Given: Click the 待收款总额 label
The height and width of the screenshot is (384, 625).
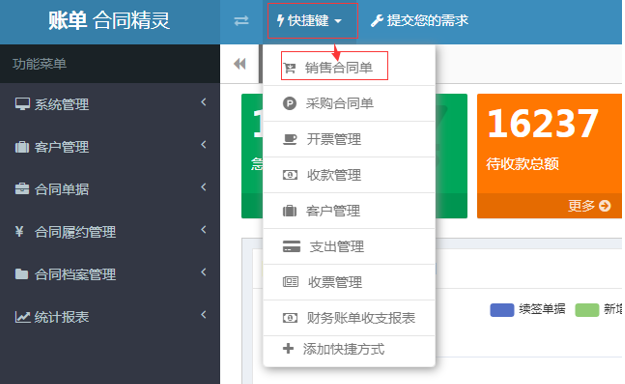Looking at the screenshot, I should click(x=522, y=164).
